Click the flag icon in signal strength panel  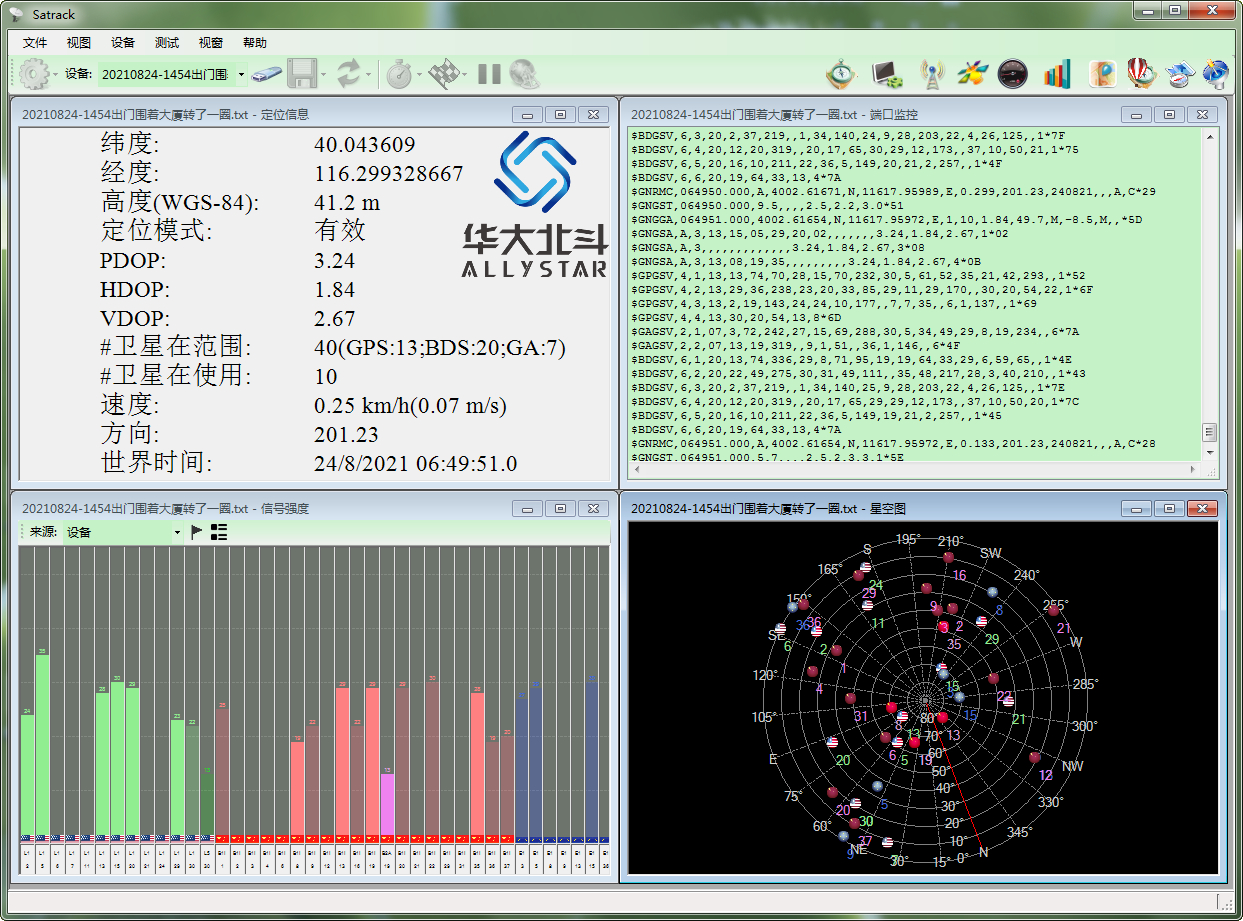pyautogui.click(x=197, y=532)
